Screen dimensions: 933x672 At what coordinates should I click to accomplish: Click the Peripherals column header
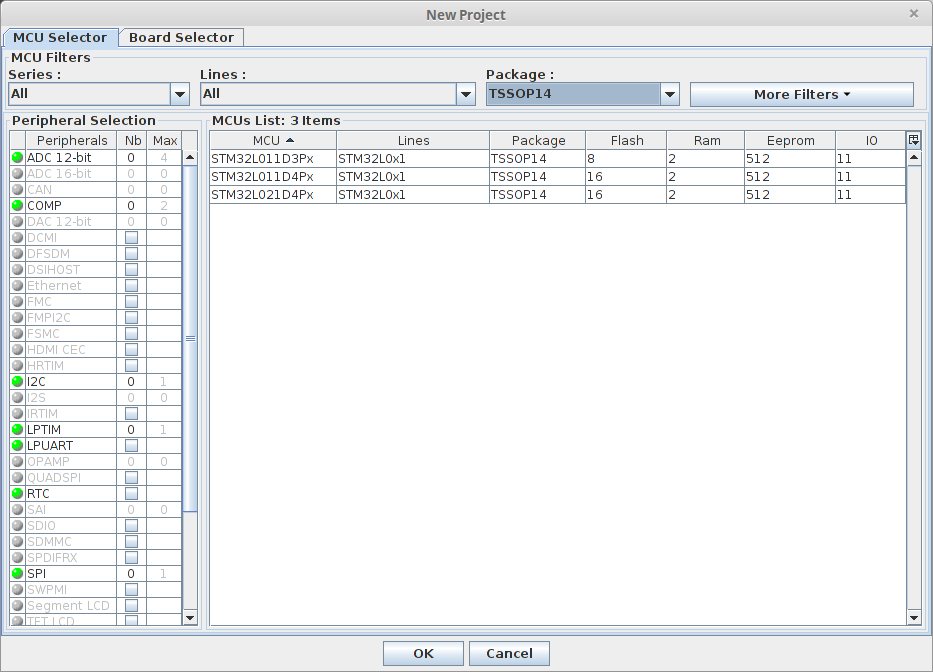tap(71, 140)
